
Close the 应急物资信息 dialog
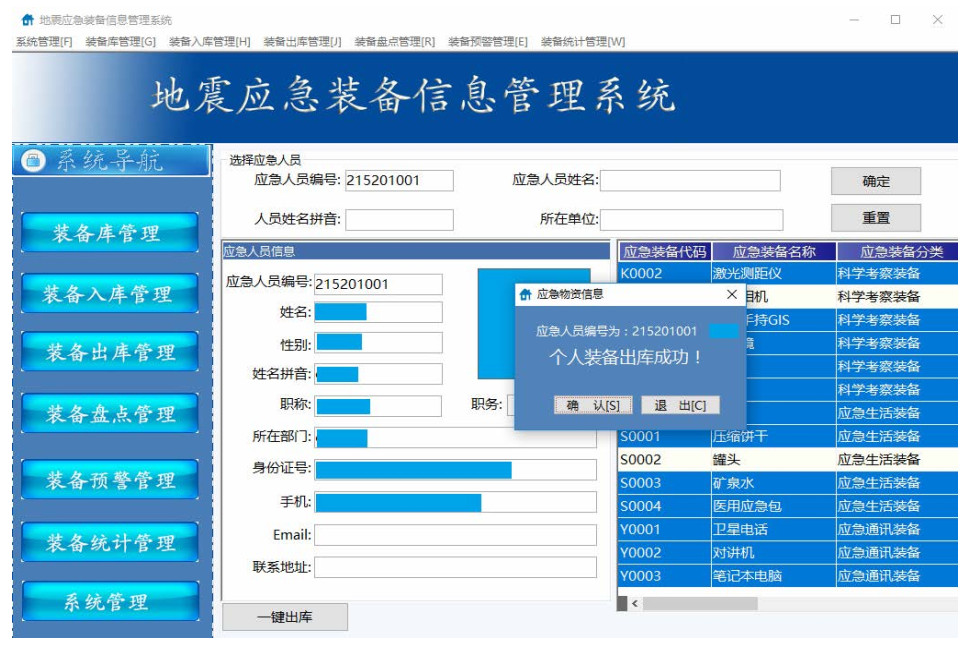732,295
